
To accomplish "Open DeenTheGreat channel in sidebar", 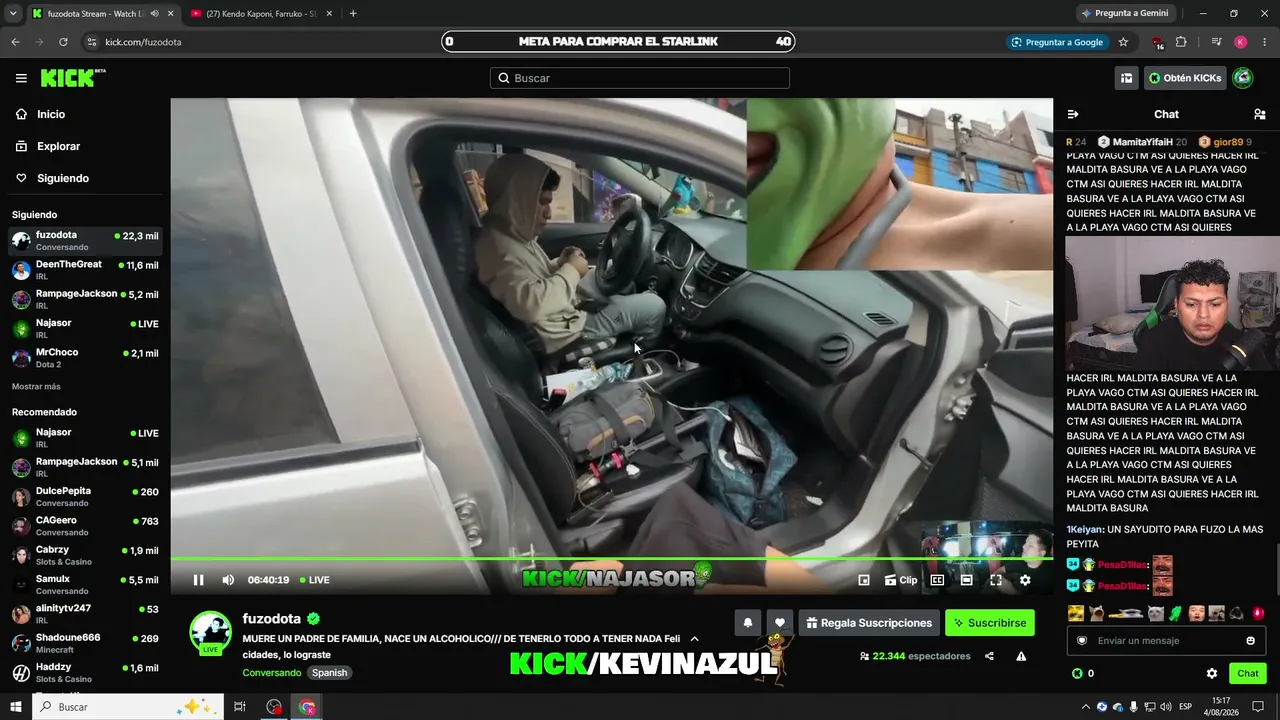I will (x=85, y=270).
